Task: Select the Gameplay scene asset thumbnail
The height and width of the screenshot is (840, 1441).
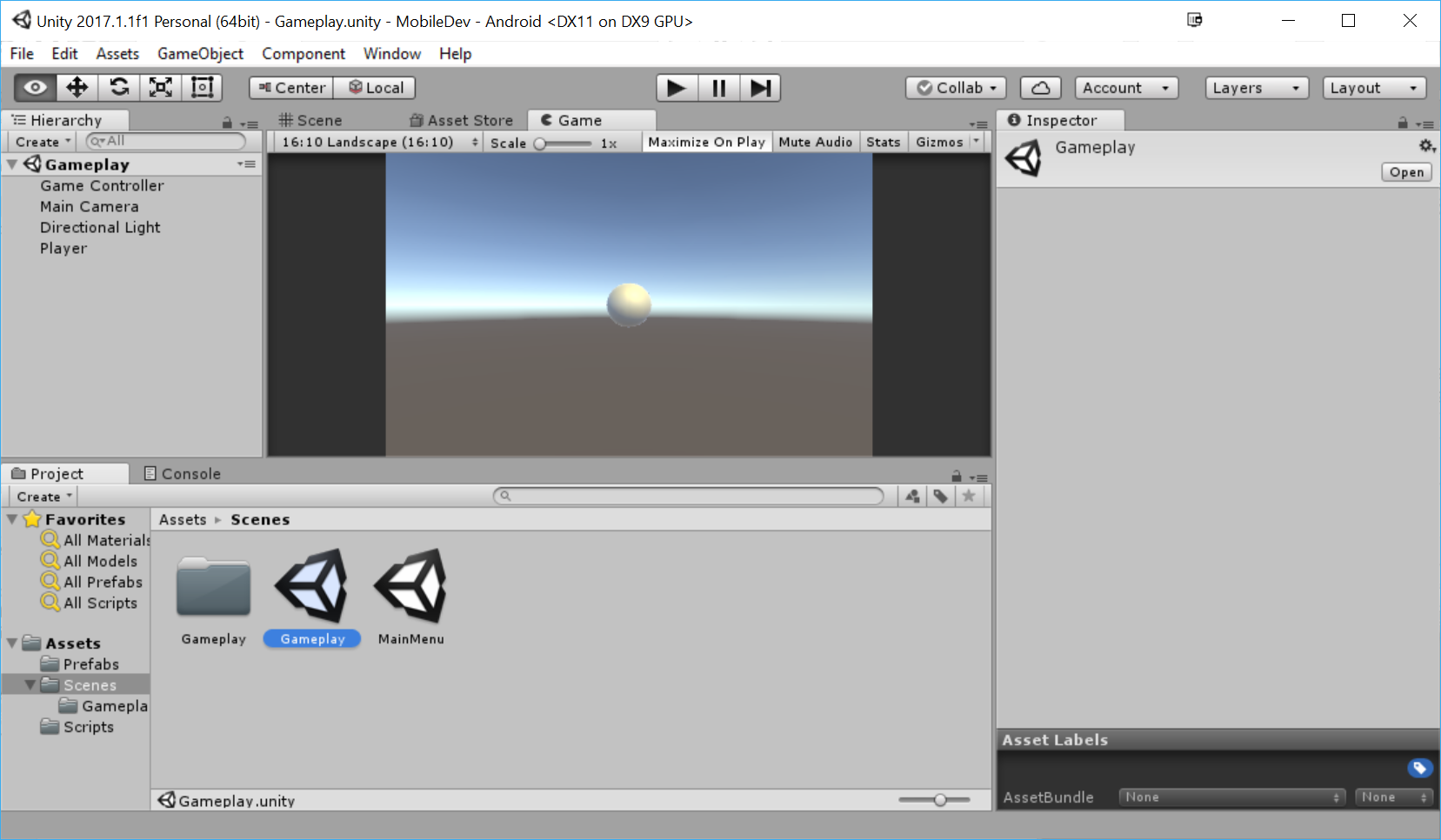Action: coord(313,586)
